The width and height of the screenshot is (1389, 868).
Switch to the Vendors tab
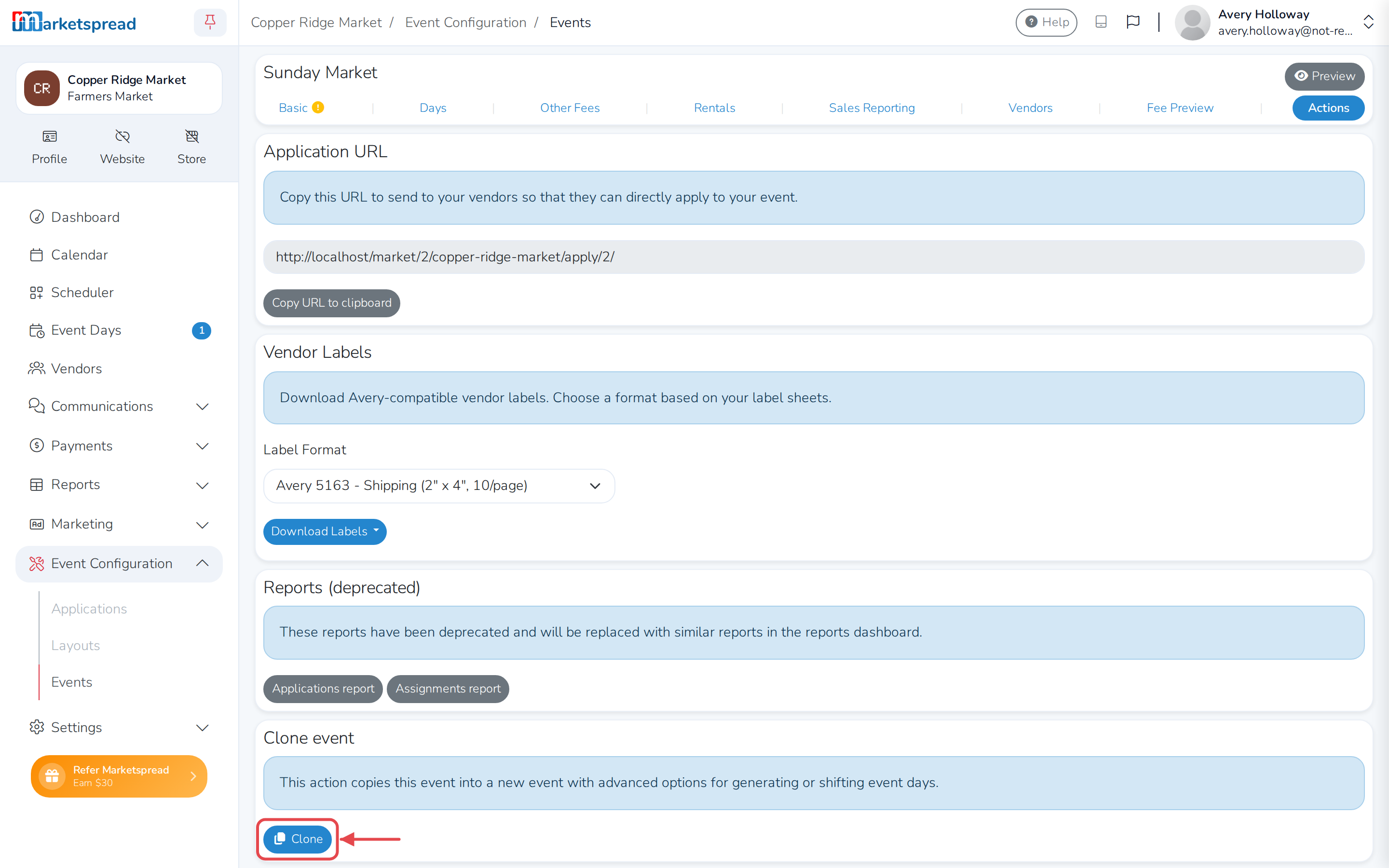coord(1030,108)
